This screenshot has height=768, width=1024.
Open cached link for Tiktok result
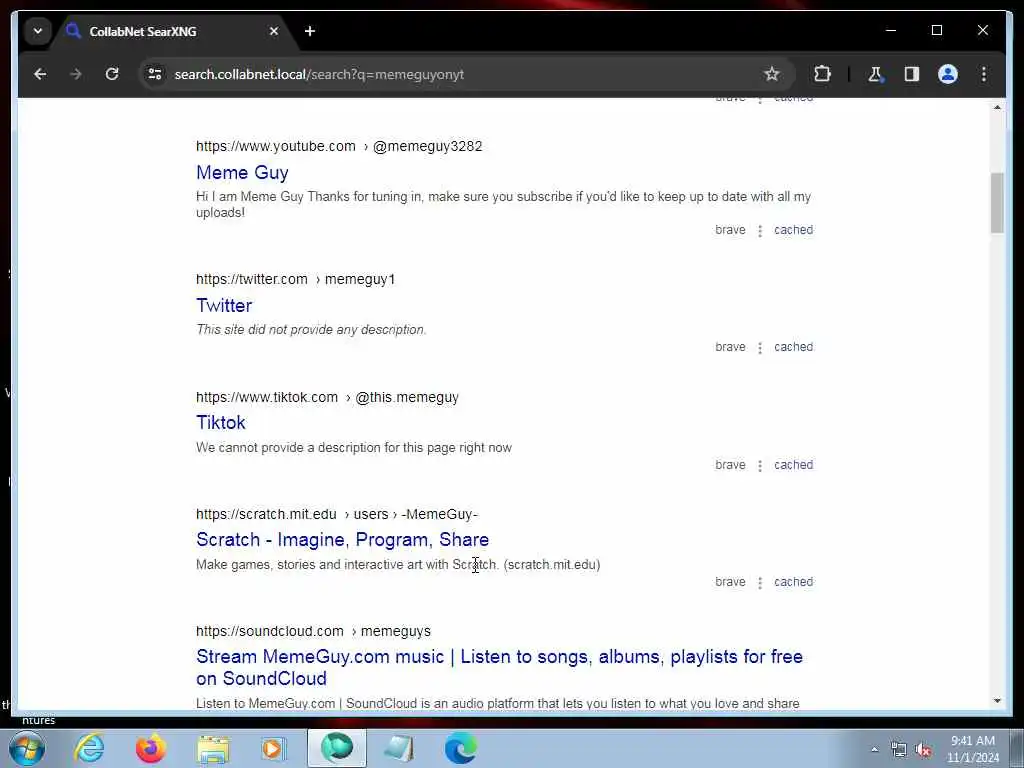click(x=793, y=465)
